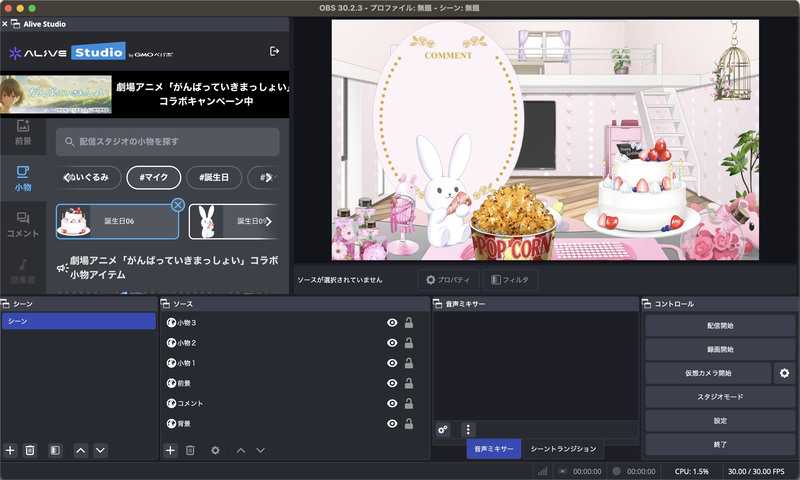Select the #誕生日 tag chip
This screenshot has width=800, height=480.
coord(214,178)
